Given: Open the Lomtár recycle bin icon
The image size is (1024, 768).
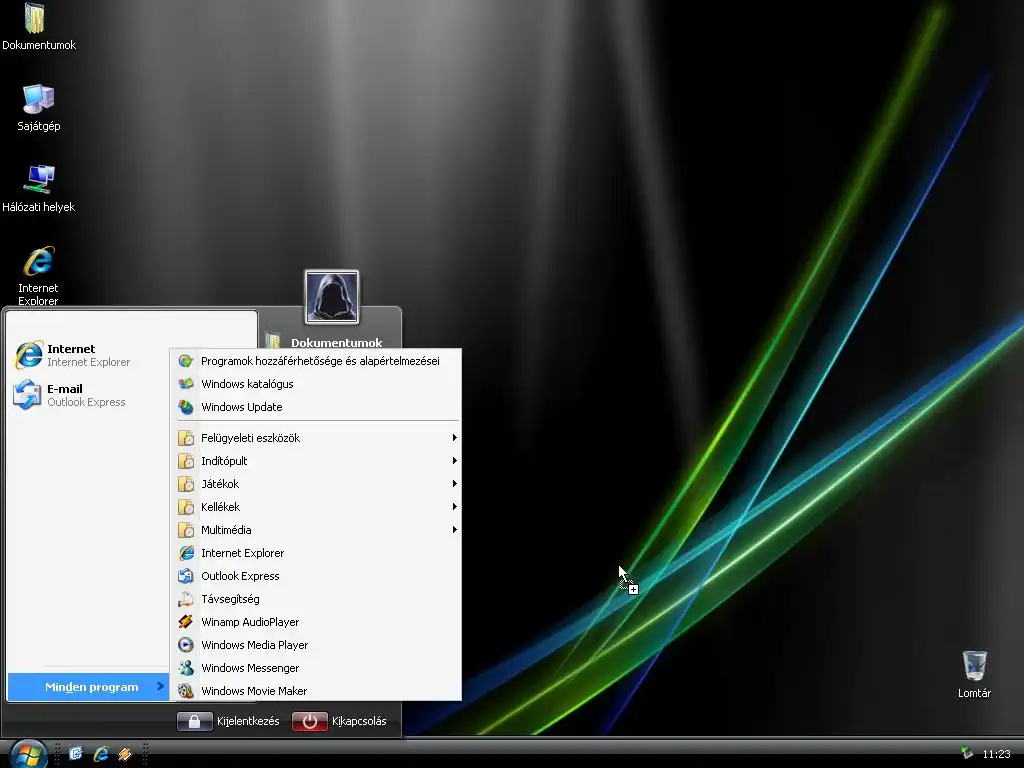Looking at the screenshot, I should (x=974, y=665).
